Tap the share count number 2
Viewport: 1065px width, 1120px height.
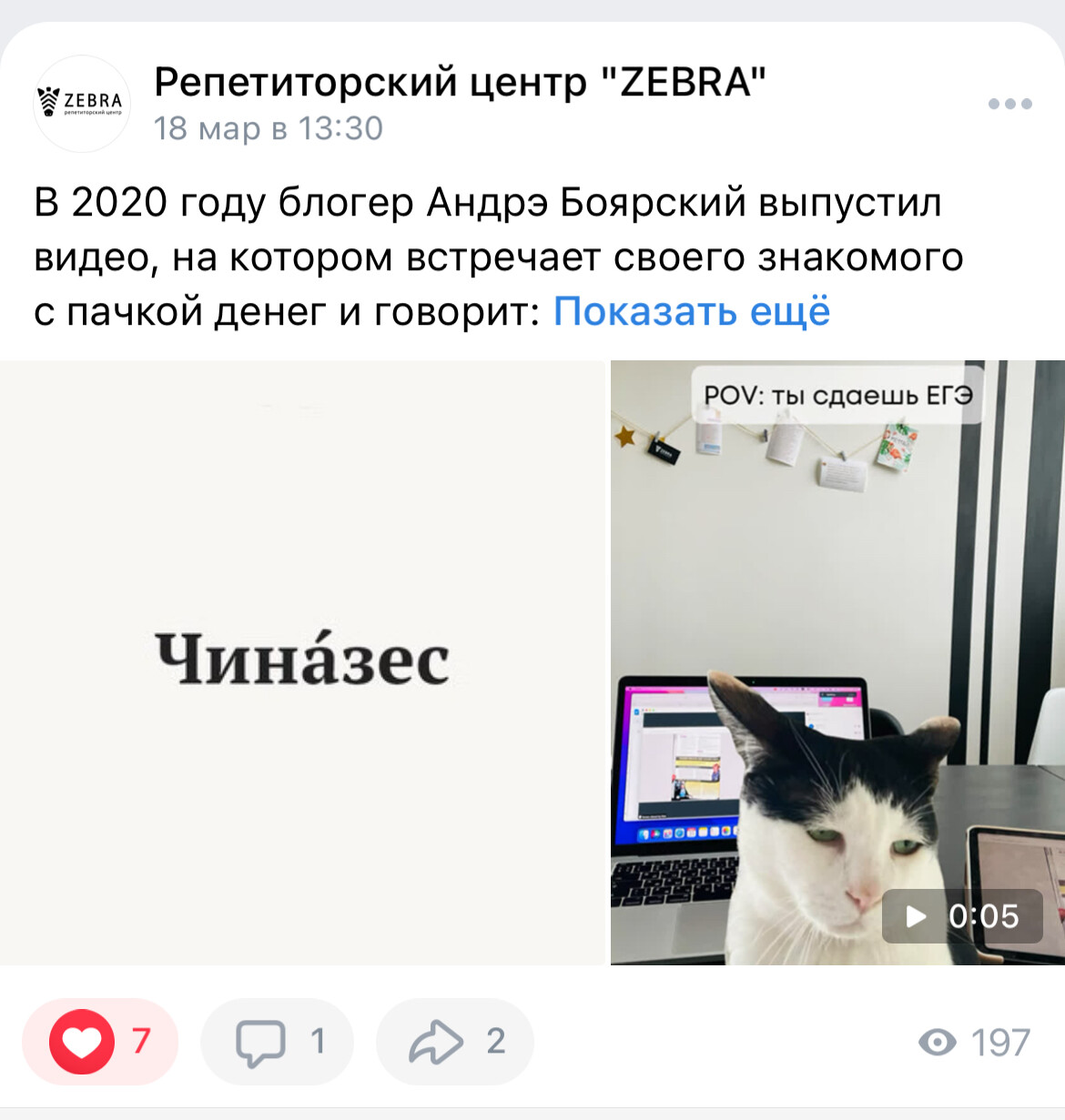[x=495, y=1041]
